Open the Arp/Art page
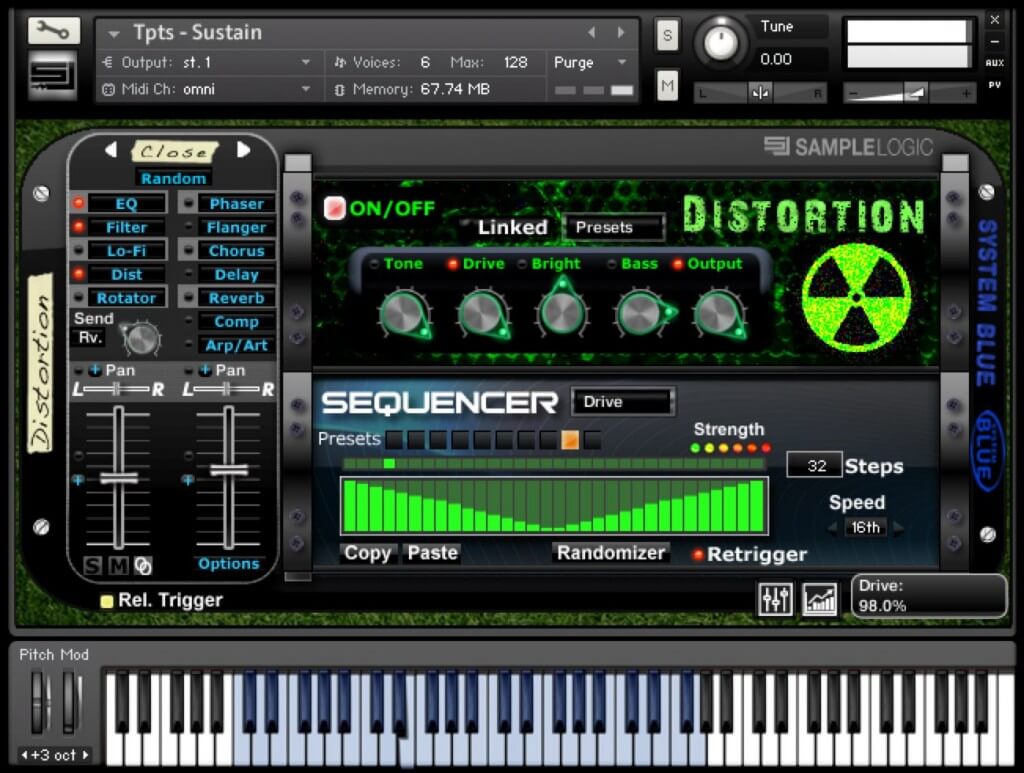The image size is (1024, 773). 236,345
